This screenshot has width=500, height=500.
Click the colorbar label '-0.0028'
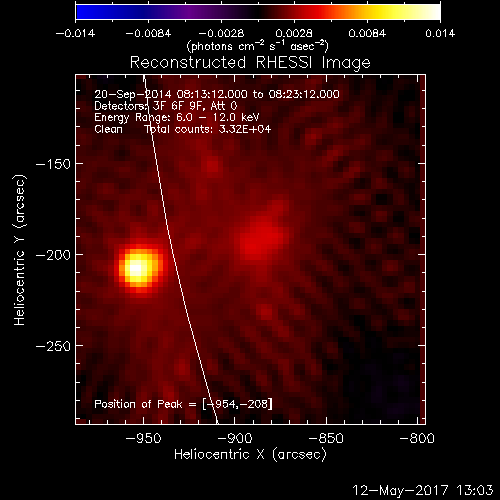pyautogui.click(x=221, y=34)
